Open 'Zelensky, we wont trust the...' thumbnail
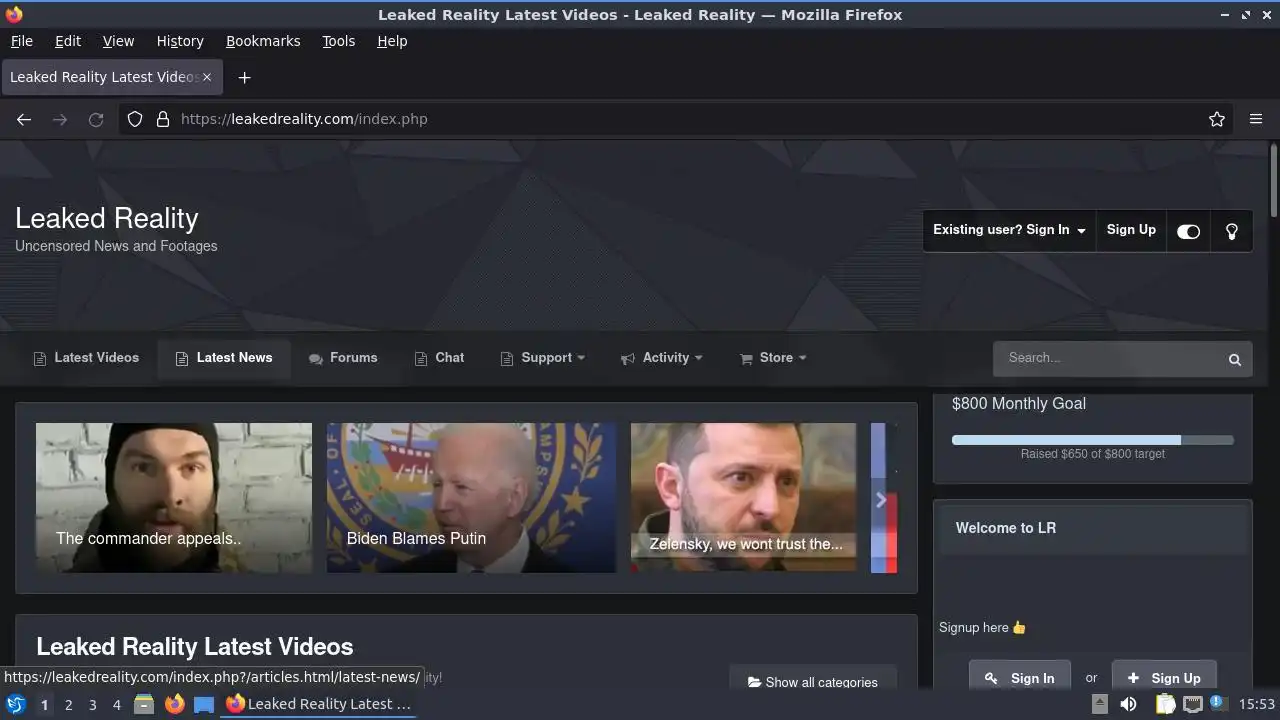Viewport: 1280px width, 720px height. click(x=743, y=497)
